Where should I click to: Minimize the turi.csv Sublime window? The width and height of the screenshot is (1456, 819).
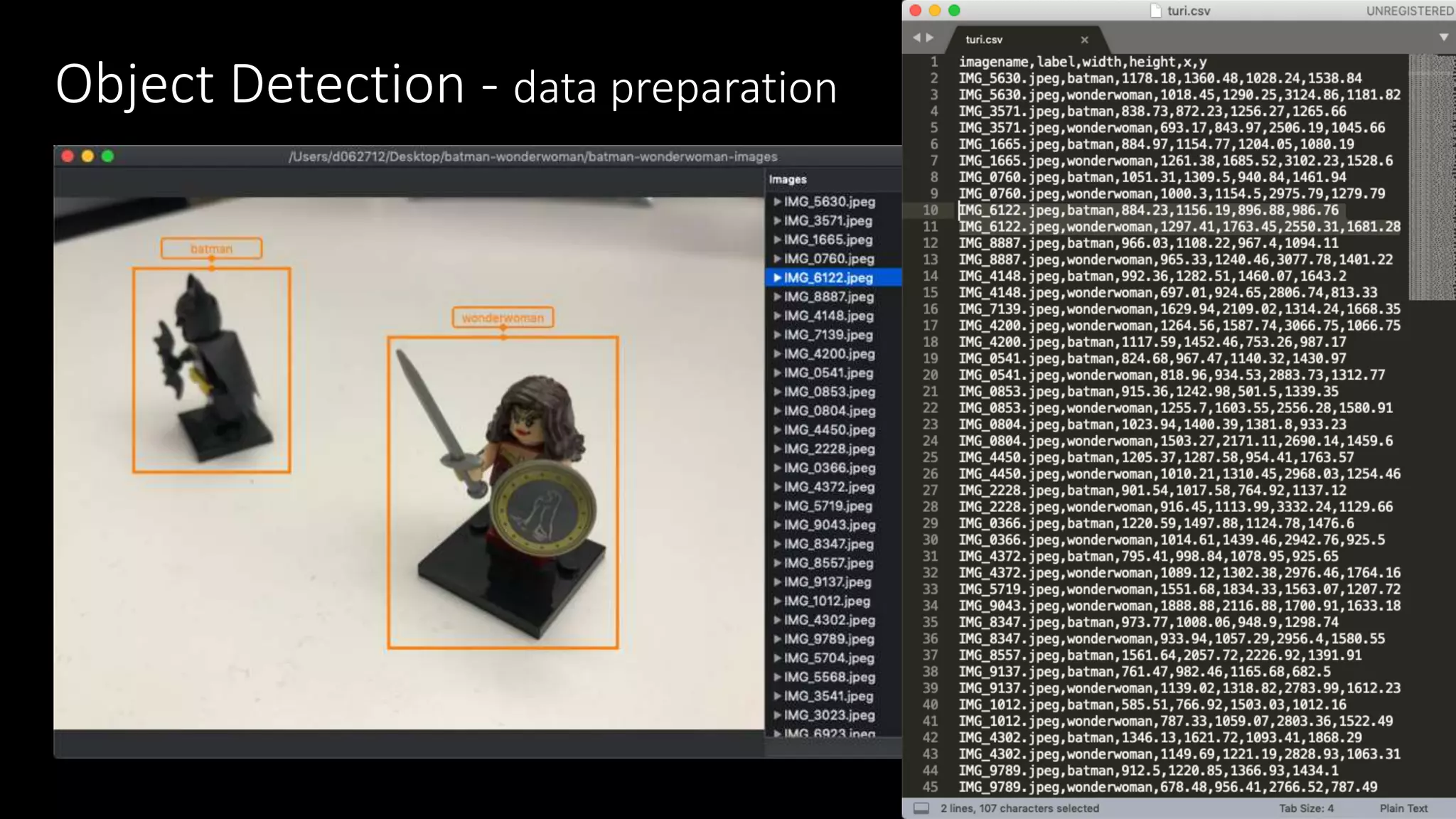click(x=935, y=11)
